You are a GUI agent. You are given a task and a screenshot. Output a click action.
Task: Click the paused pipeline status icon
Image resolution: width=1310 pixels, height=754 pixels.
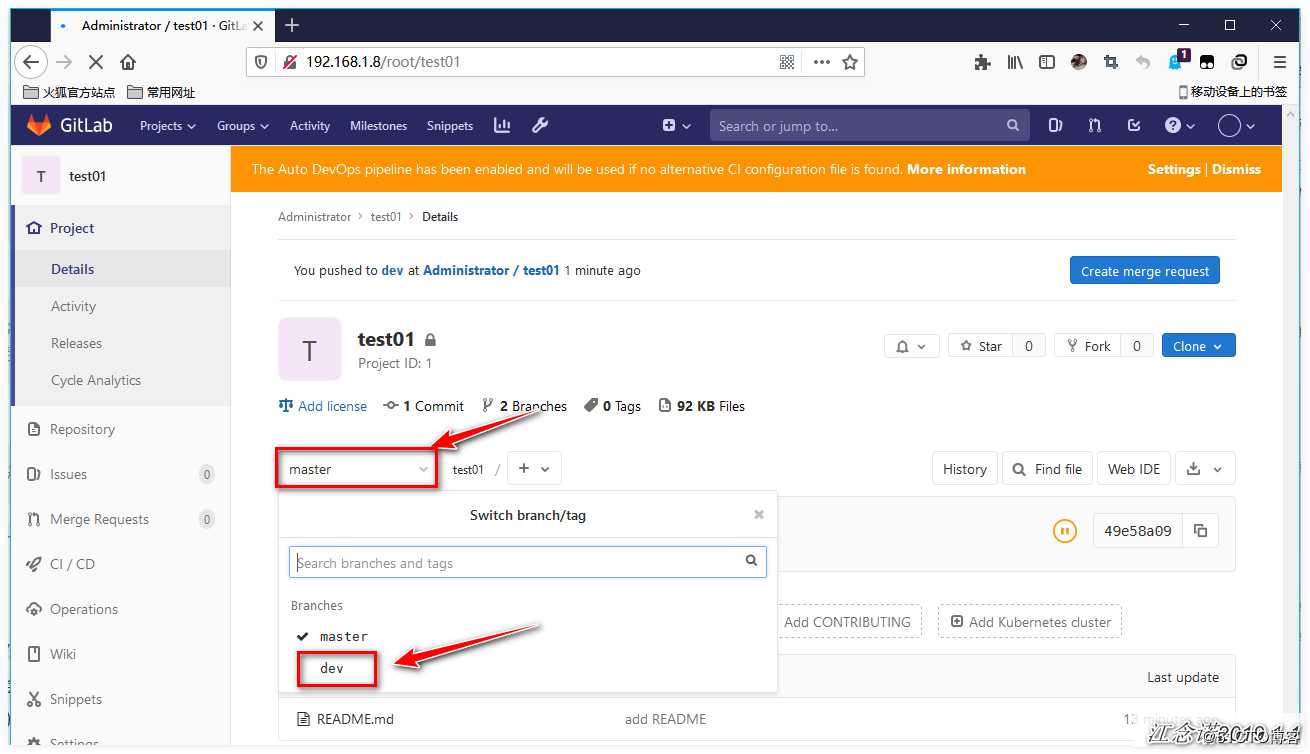point(1065,531)
